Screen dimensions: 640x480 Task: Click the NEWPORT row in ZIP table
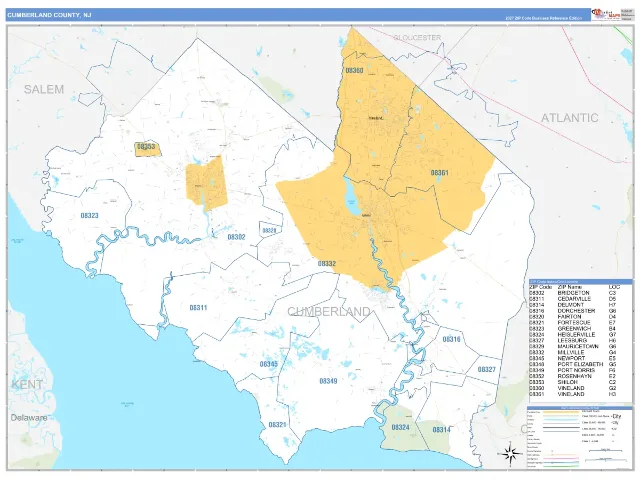(x=574, y=358)
